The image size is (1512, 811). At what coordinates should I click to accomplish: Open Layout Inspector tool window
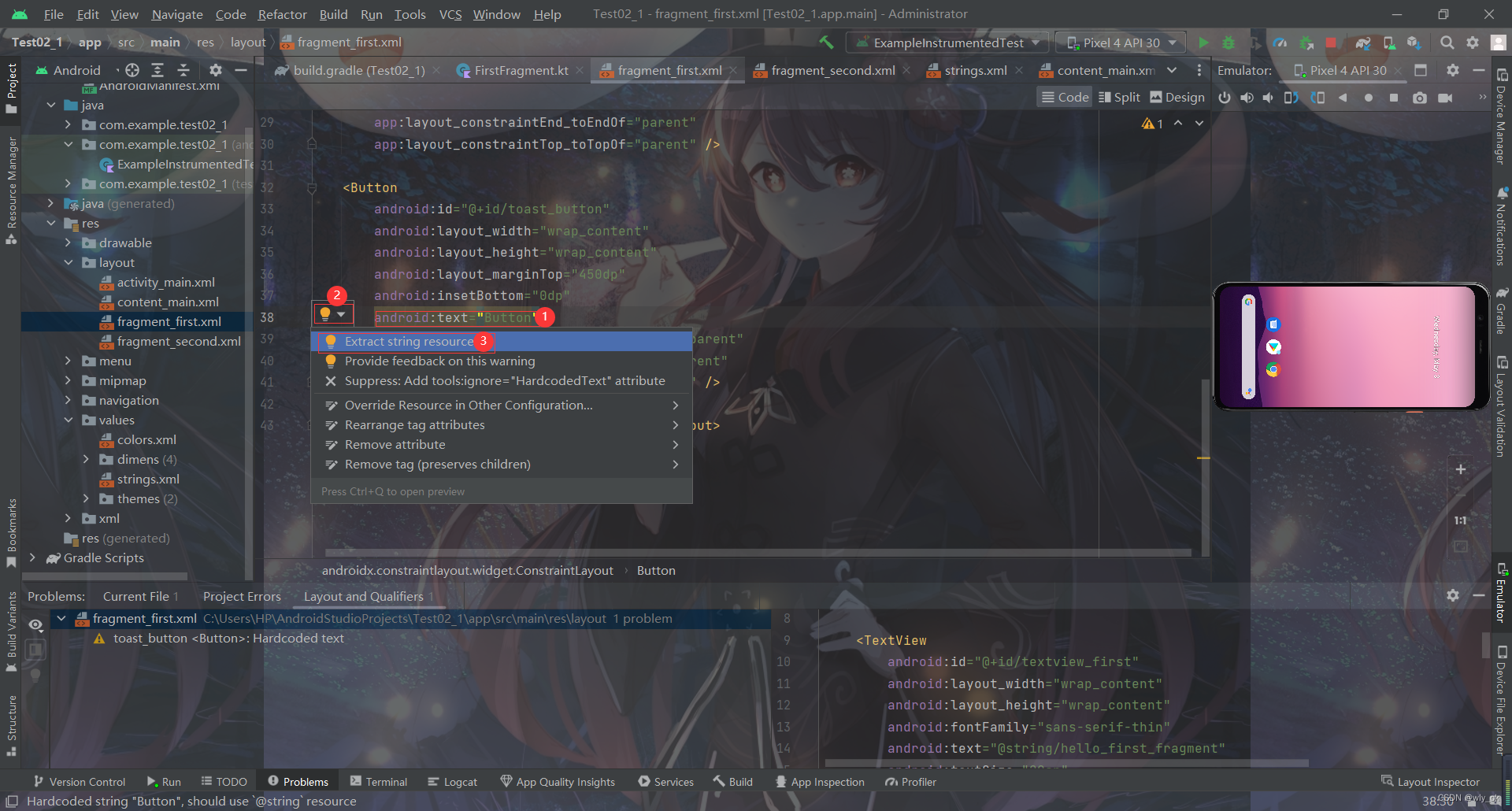tap(1431, 782)
